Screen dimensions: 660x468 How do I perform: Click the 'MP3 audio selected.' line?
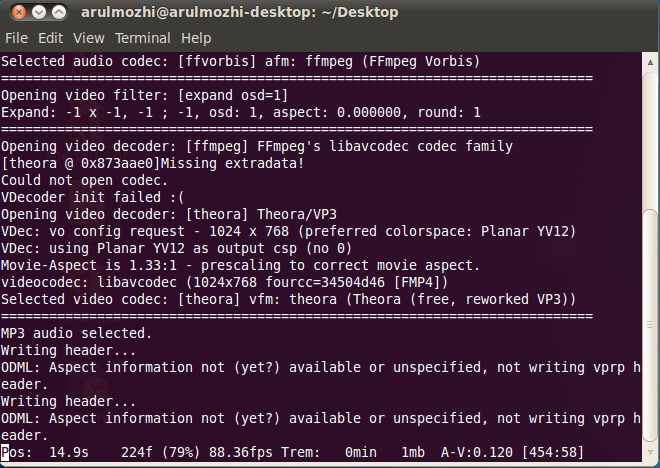(76, 333)
